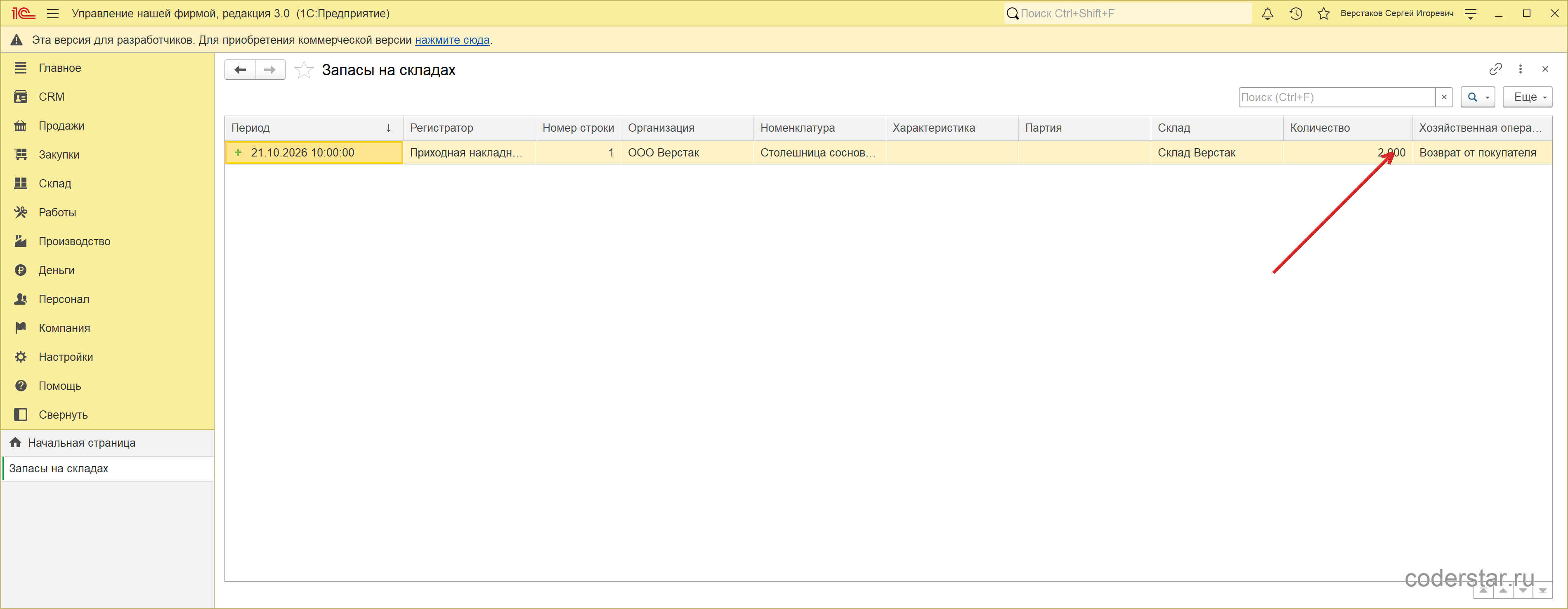Clear the list search field
The height and width of the screenshot is (609, 1568).
1444,97
